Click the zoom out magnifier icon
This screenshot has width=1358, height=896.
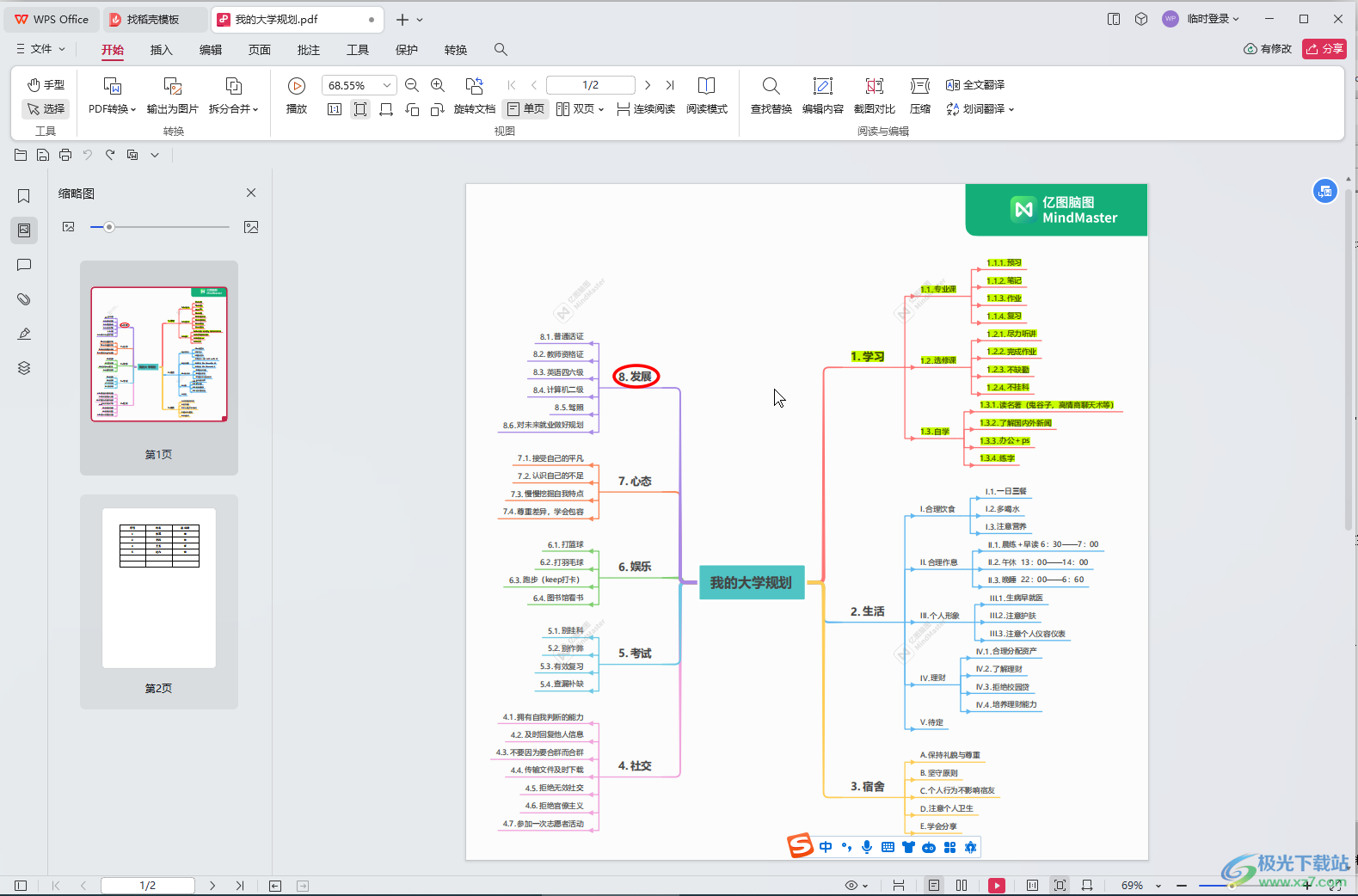point(412,85)
